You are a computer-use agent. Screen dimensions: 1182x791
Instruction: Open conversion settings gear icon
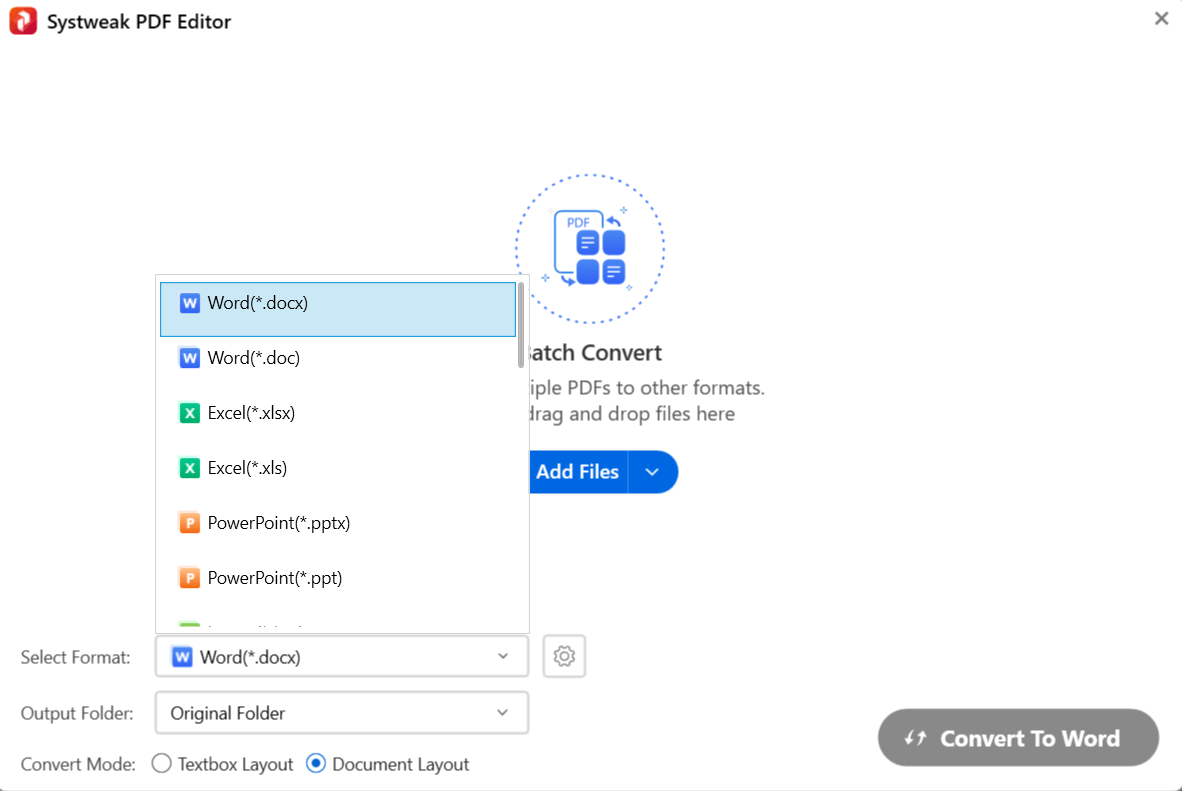(564, 656)
